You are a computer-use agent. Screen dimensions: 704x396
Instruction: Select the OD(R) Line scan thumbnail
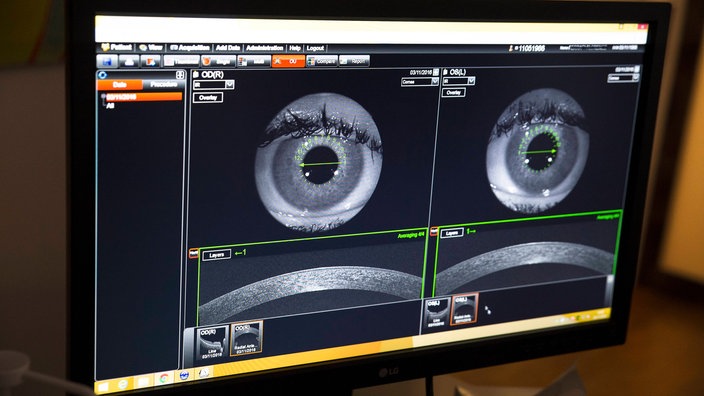pyautogui.click(x=212, y=344)
